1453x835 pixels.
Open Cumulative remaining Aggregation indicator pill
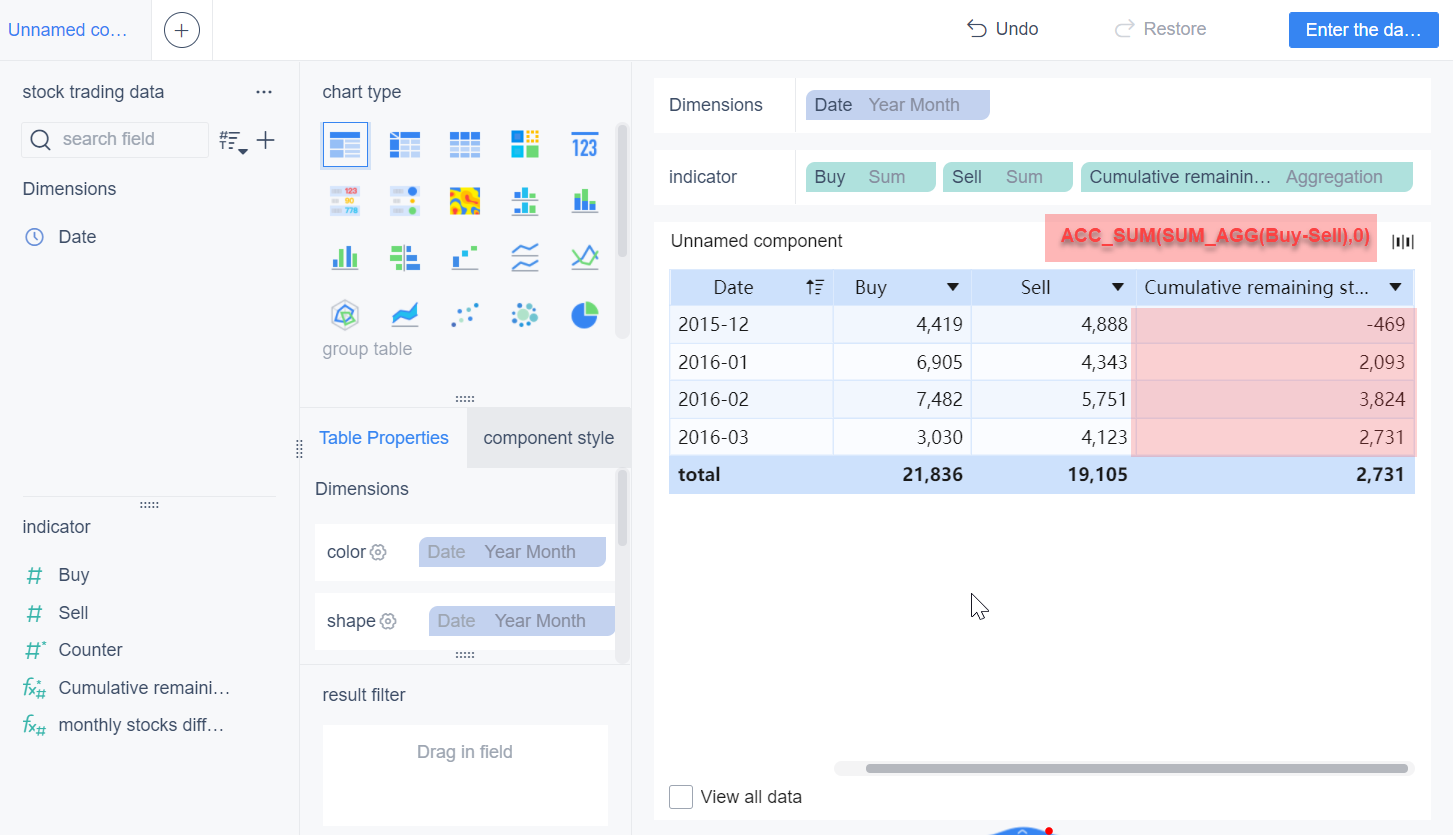[1247, 177]
